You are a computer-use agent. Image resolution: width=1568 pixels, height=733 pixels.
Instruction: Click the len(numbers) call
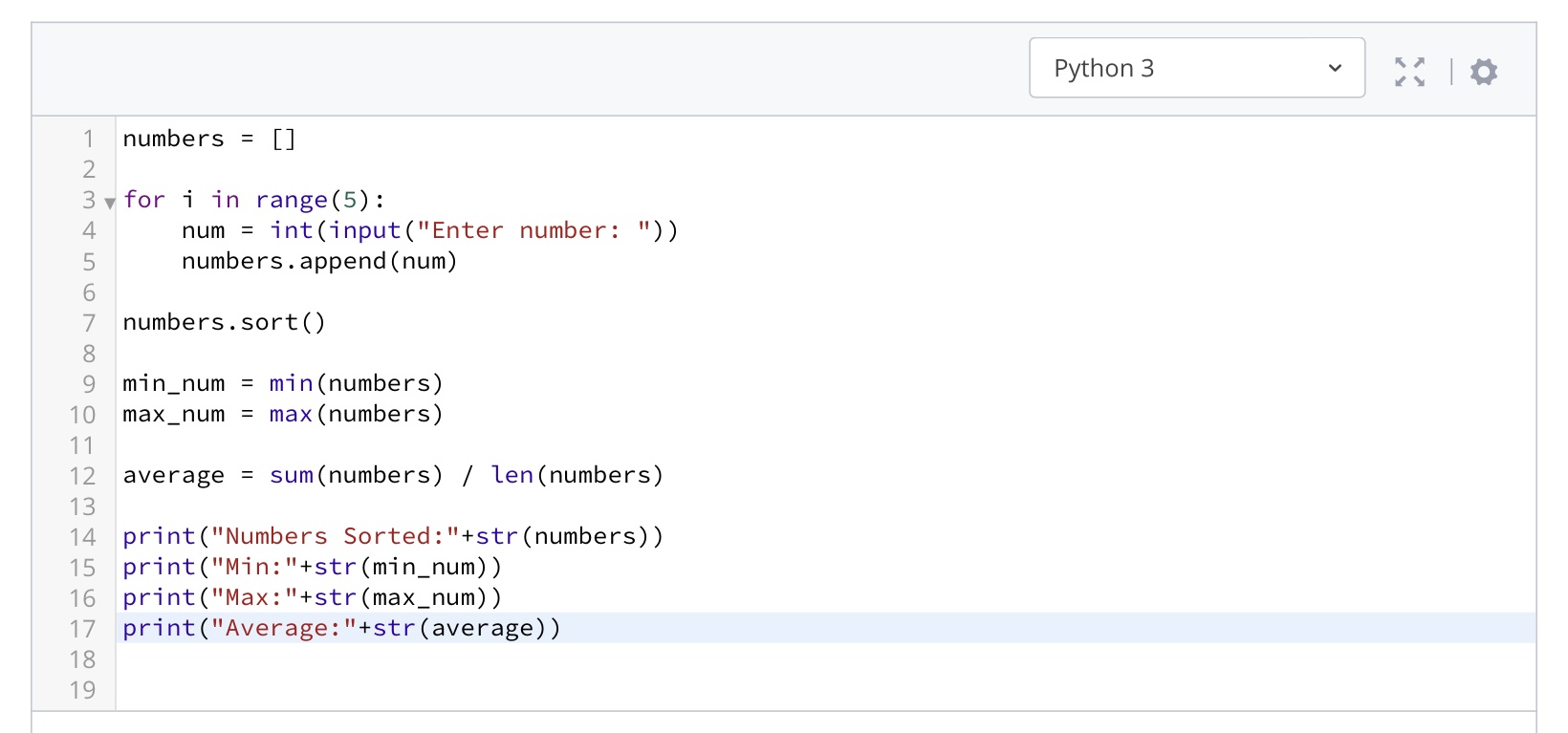click(577, 475)
